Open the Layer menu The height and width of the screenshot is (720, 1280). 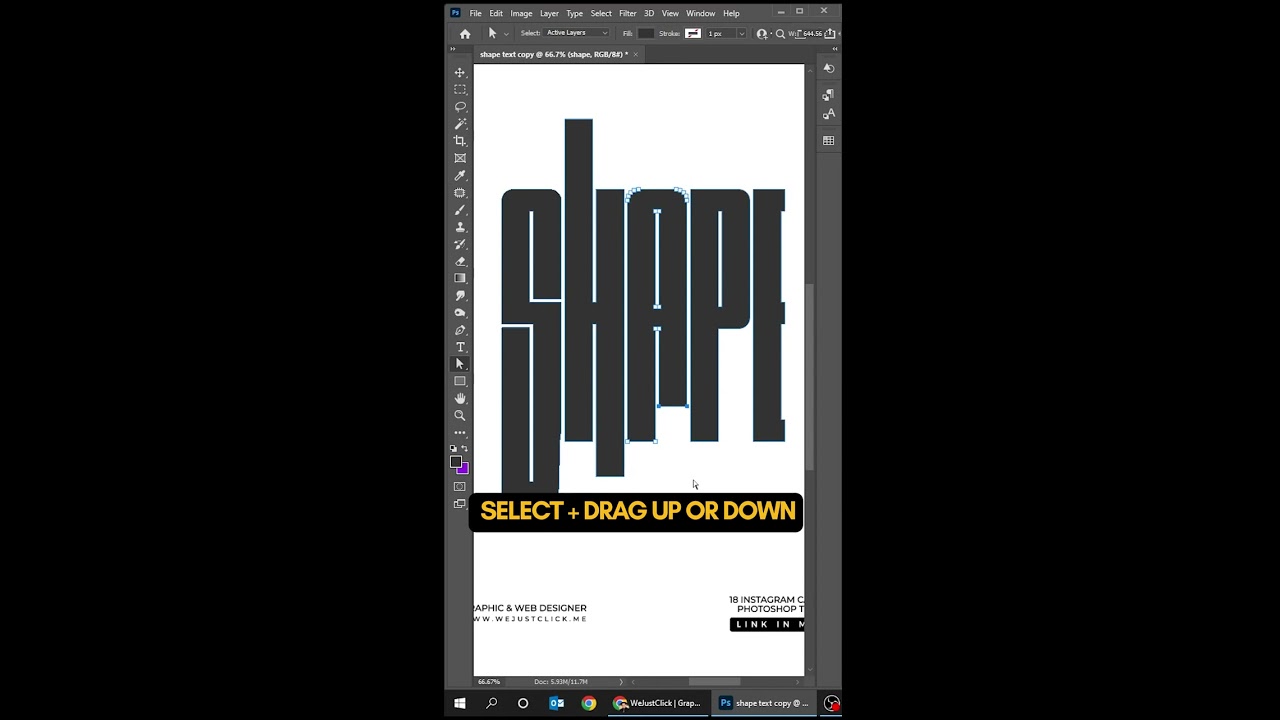pos(549,13)
